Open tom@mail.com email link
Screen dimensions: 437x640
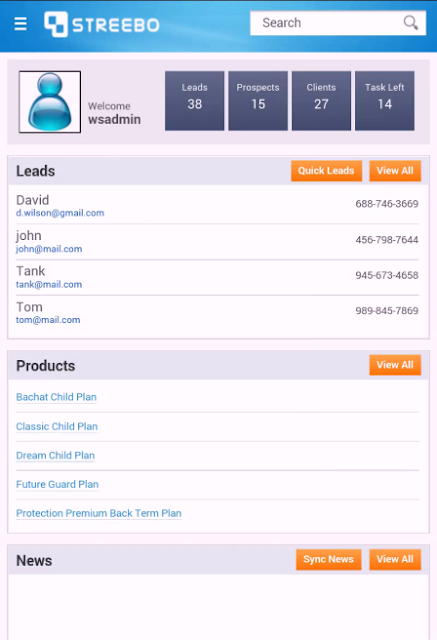(x=48, y=320)
